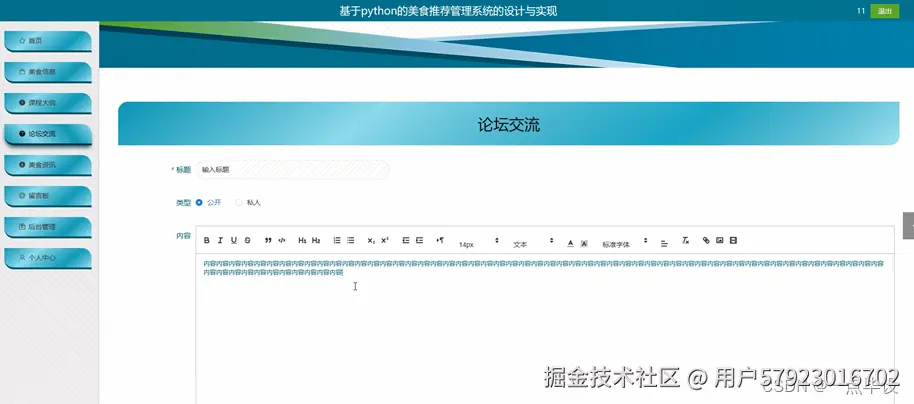
Task: Toggle italic formatting in editor
Action: click(x=220, y=240)
